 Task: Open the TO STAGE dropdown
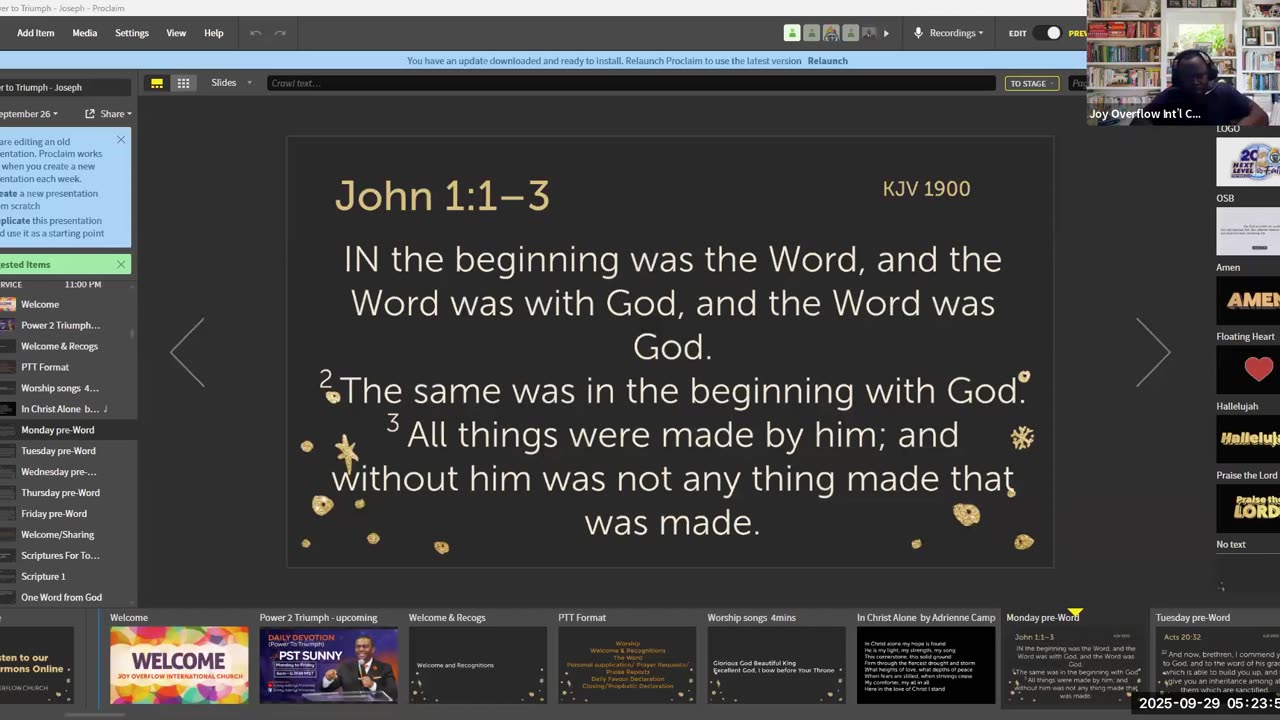point(1032,83)
